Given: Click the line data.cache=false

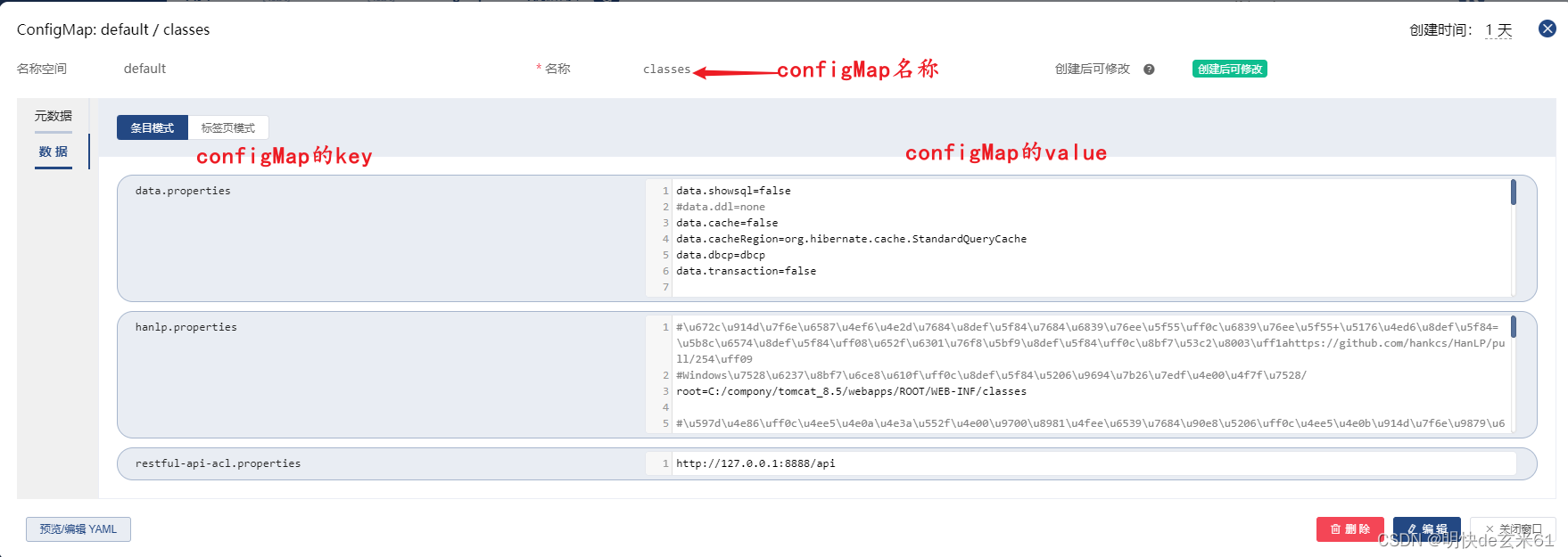Looking at the screenshot, I should 727,223.
